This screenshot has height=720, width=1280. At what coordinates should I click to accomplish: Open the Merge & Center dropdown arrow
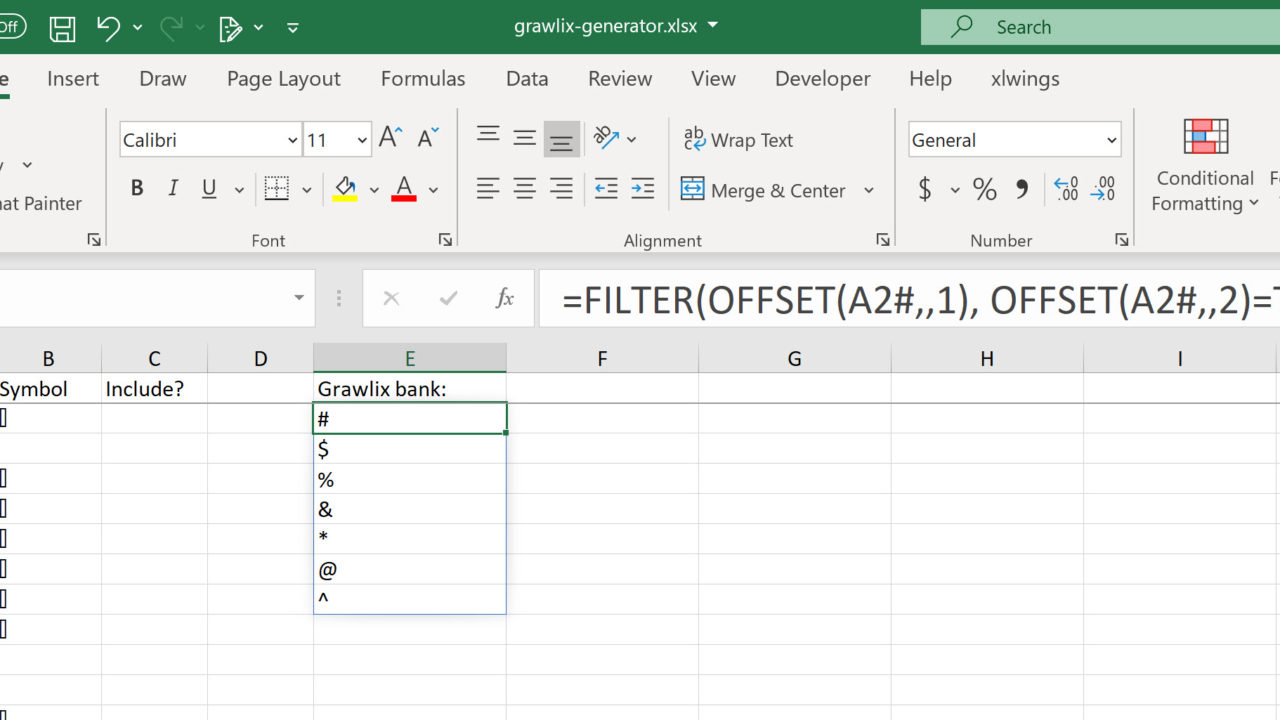(868, 190)
